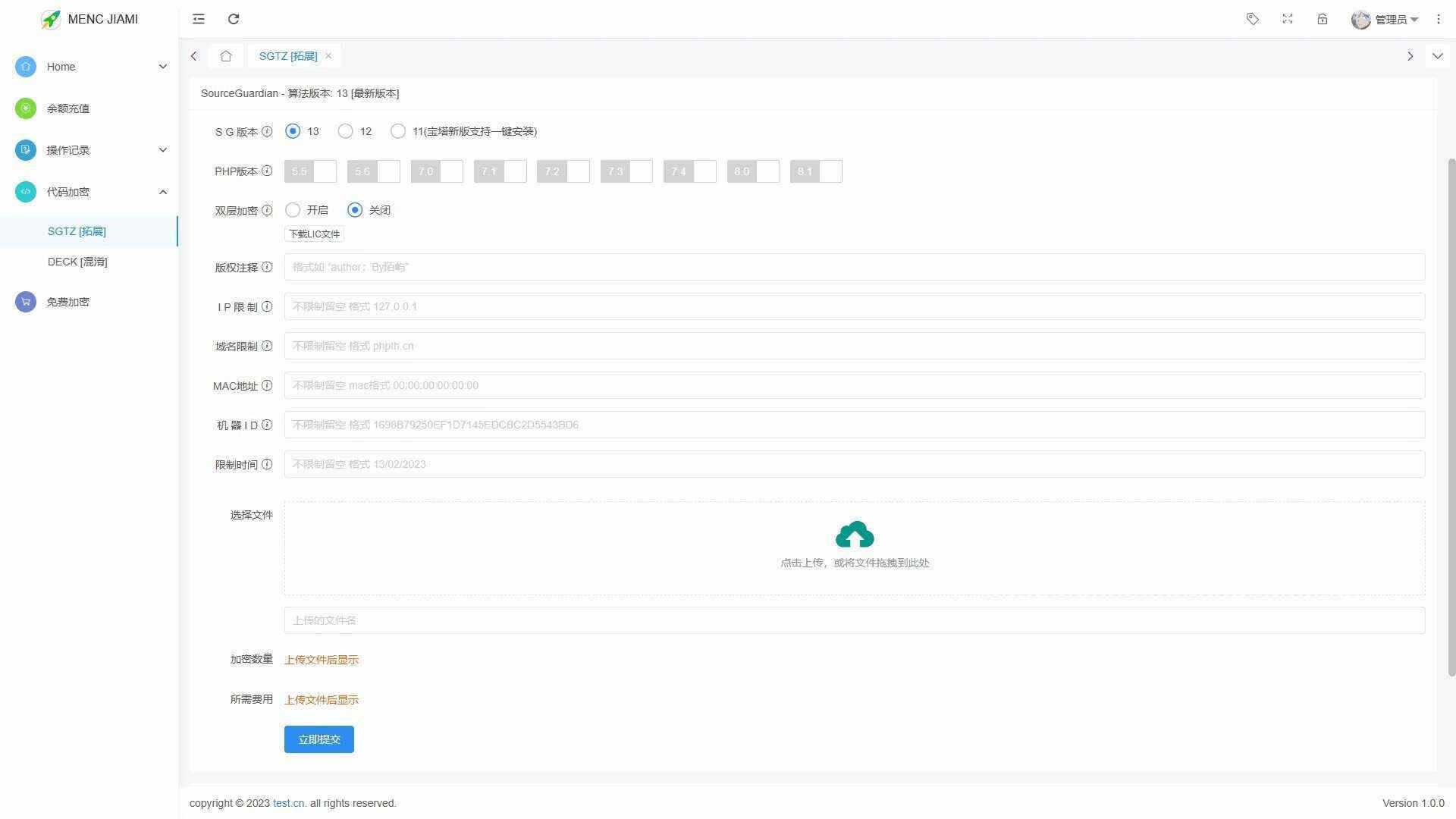The height and width of the screenshot is (819, 1456).
Task: Select the 余额充值 recharge icon in sidebar
Action: coord(25,108)
